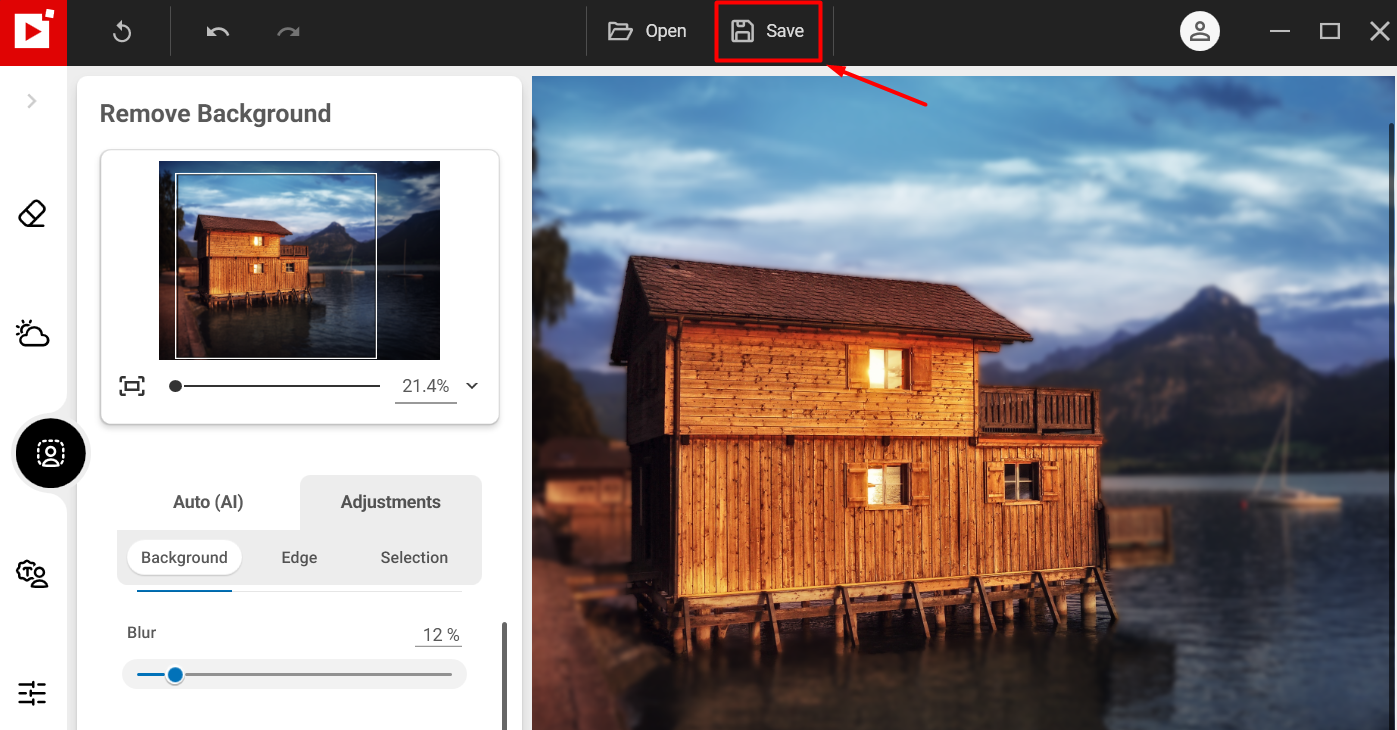Open the sky replacement cloud tool

(x=33, y=333)
